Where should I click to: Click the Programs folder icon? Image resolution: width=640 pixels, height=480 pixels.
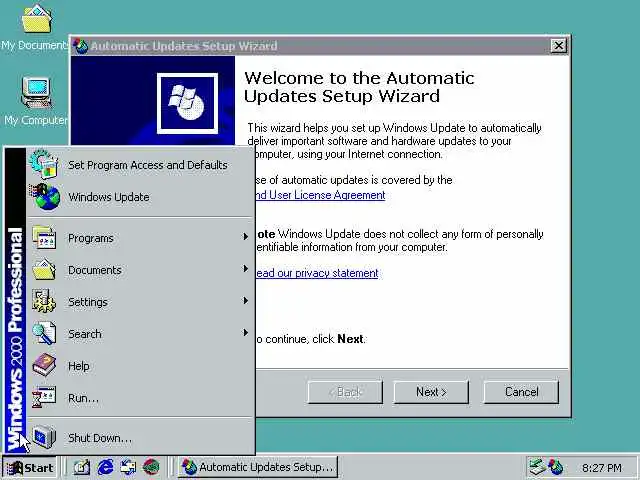44,238
